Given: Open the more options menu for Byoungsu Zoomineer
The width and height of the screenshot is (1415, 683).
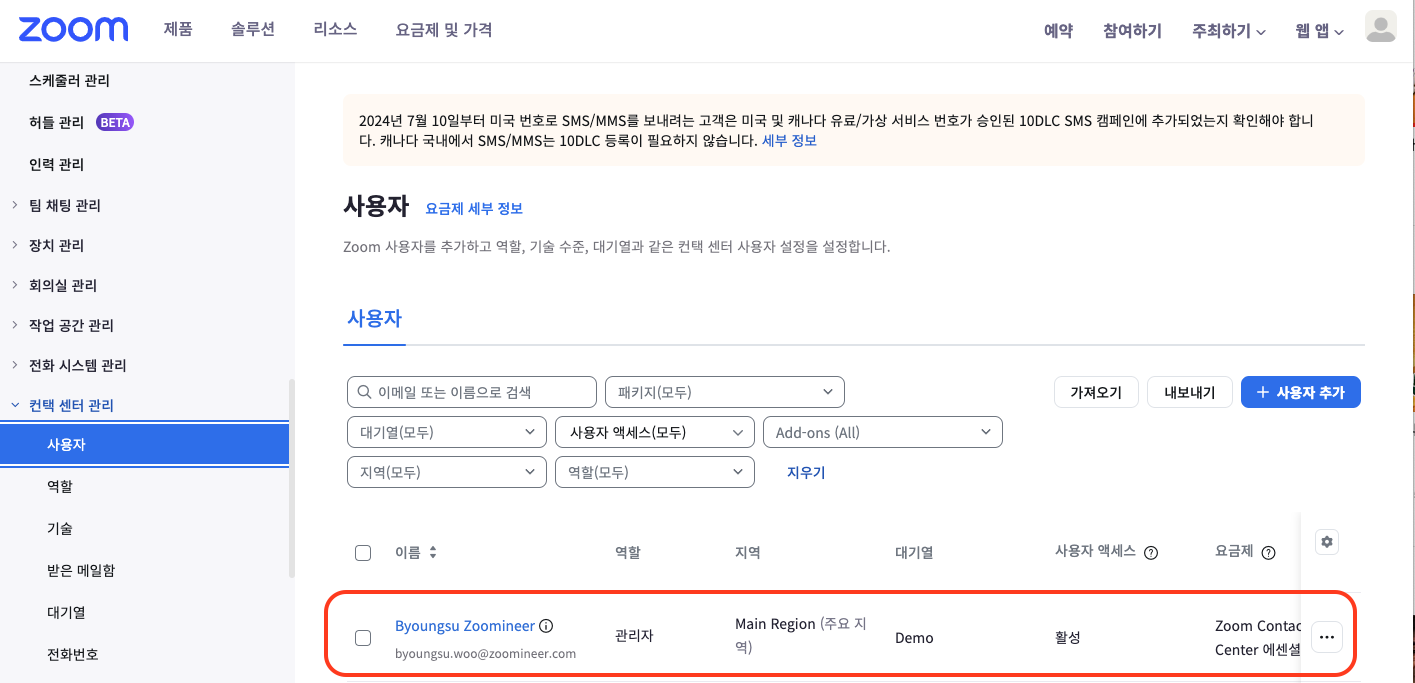Looking at the screenshot, I should point(1327,637).
